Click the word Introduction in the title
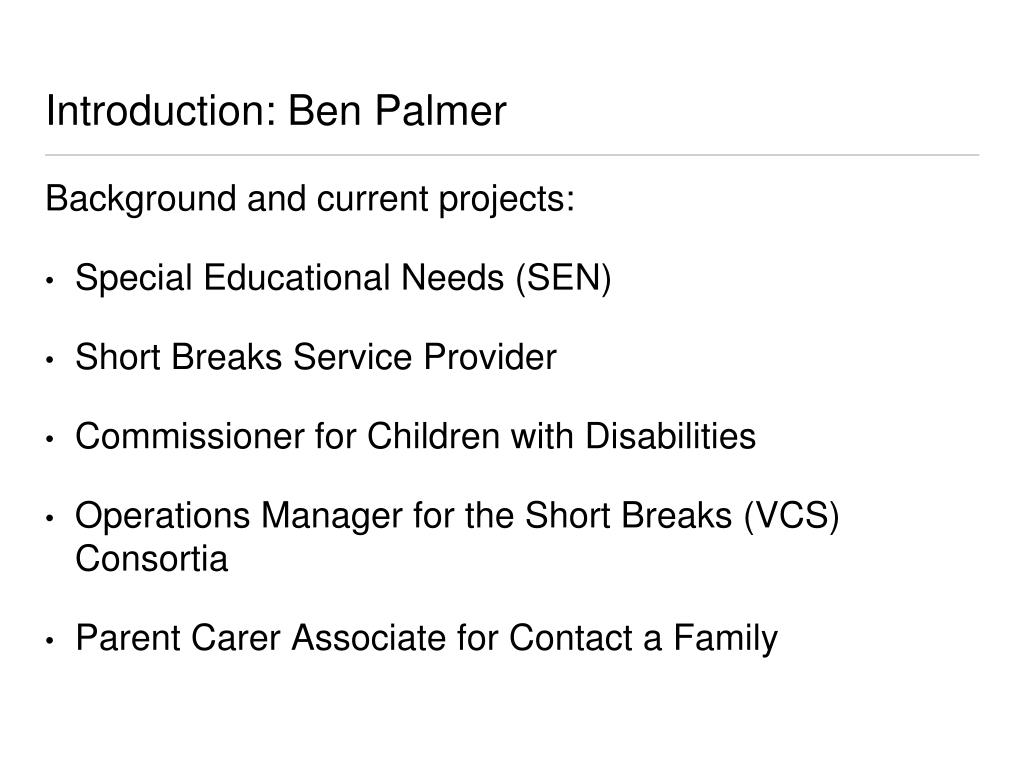 pyautogui.click(x=162, y=110)
